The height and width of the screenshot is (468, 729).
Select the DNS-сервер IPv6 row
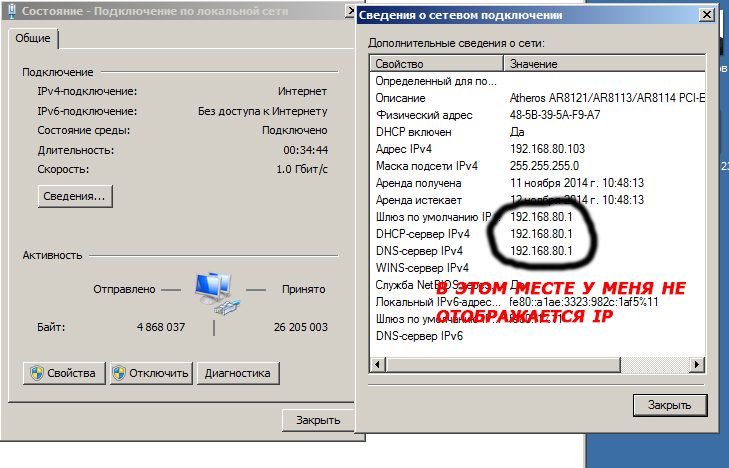click(x=538, y=336)
